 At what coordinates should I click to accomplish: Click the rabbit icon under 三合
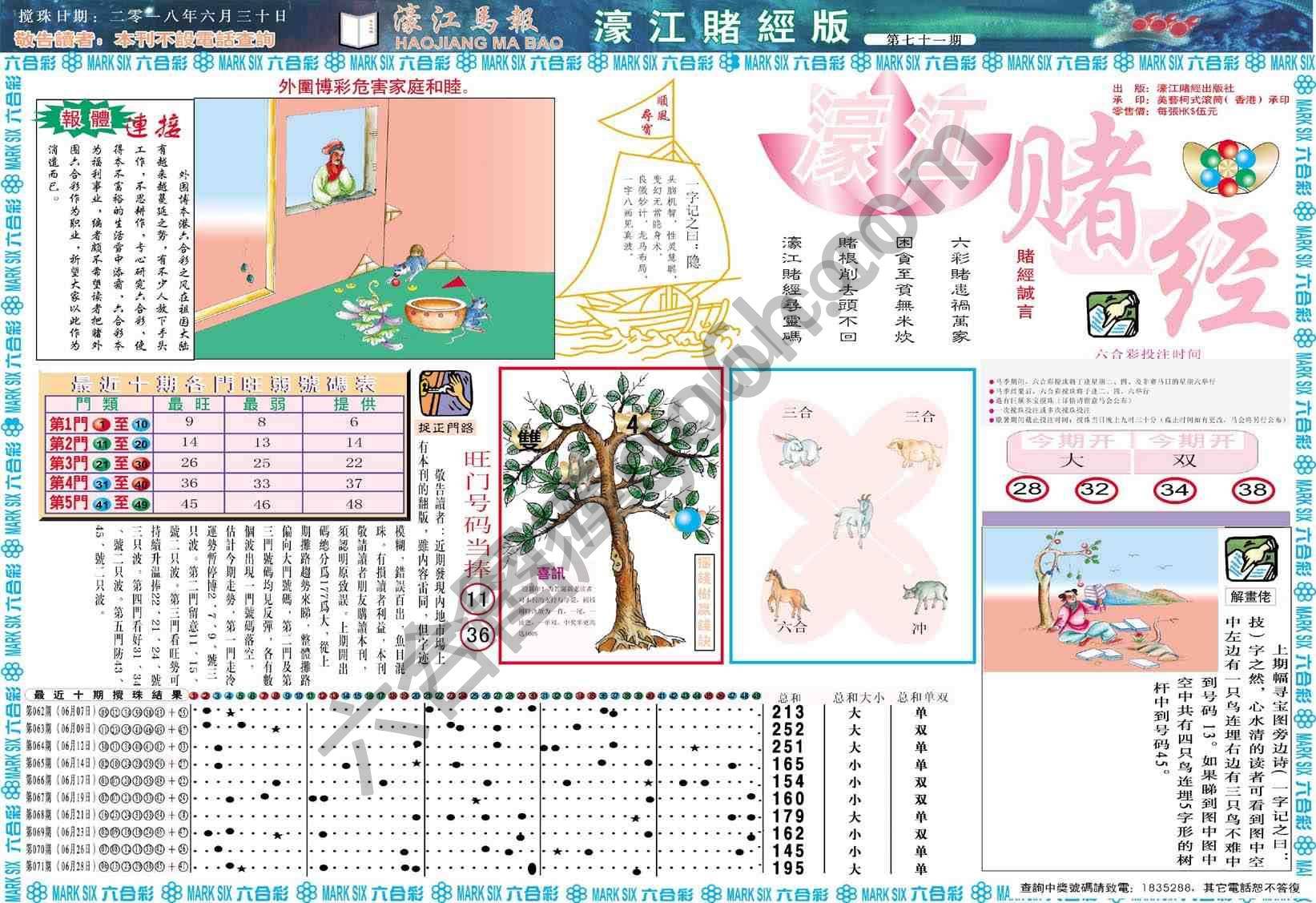tap(796, 449)
